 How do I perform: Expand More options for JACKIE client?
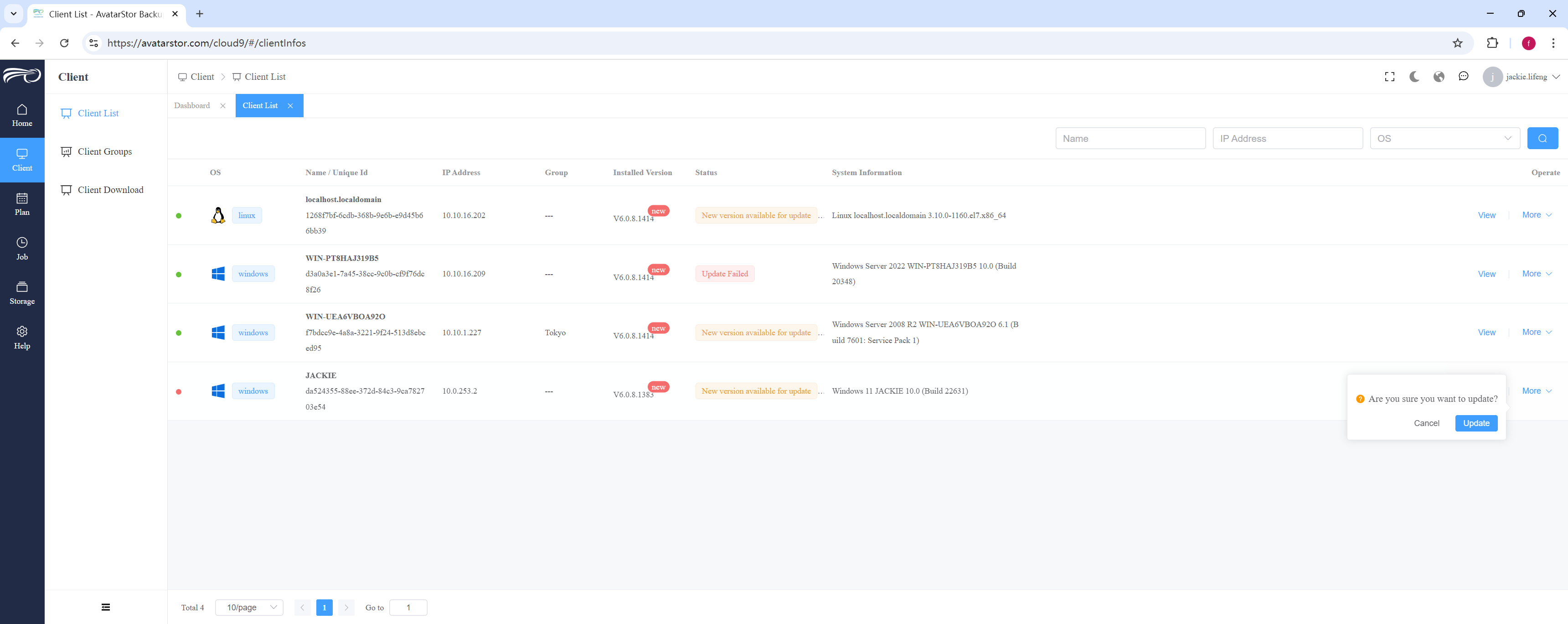click(1537, 391)
